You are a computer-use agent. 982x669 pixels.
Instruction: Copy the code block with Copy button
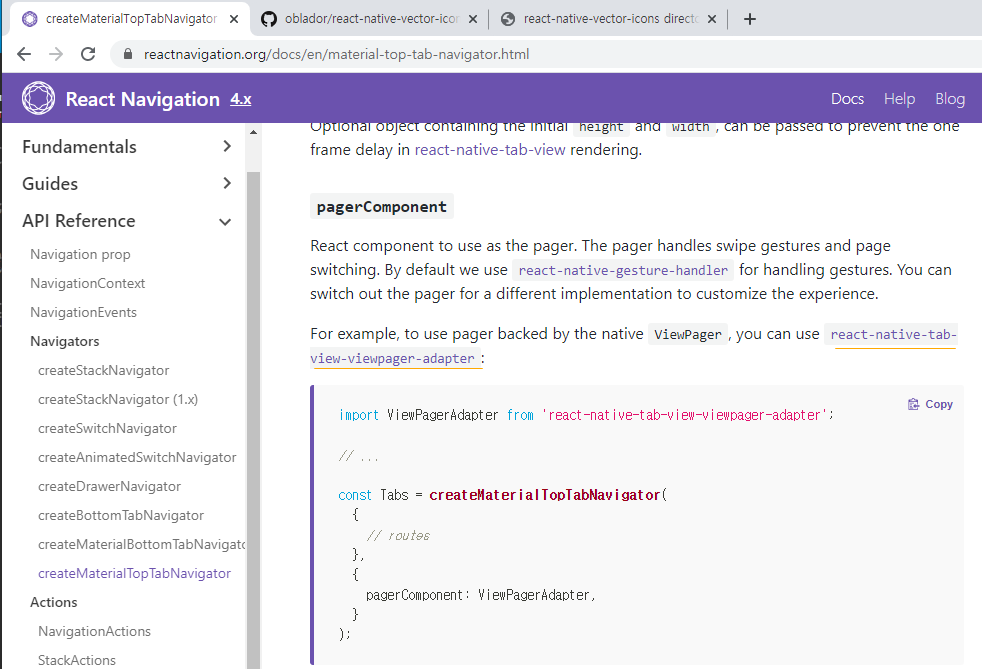click(931, 404)
